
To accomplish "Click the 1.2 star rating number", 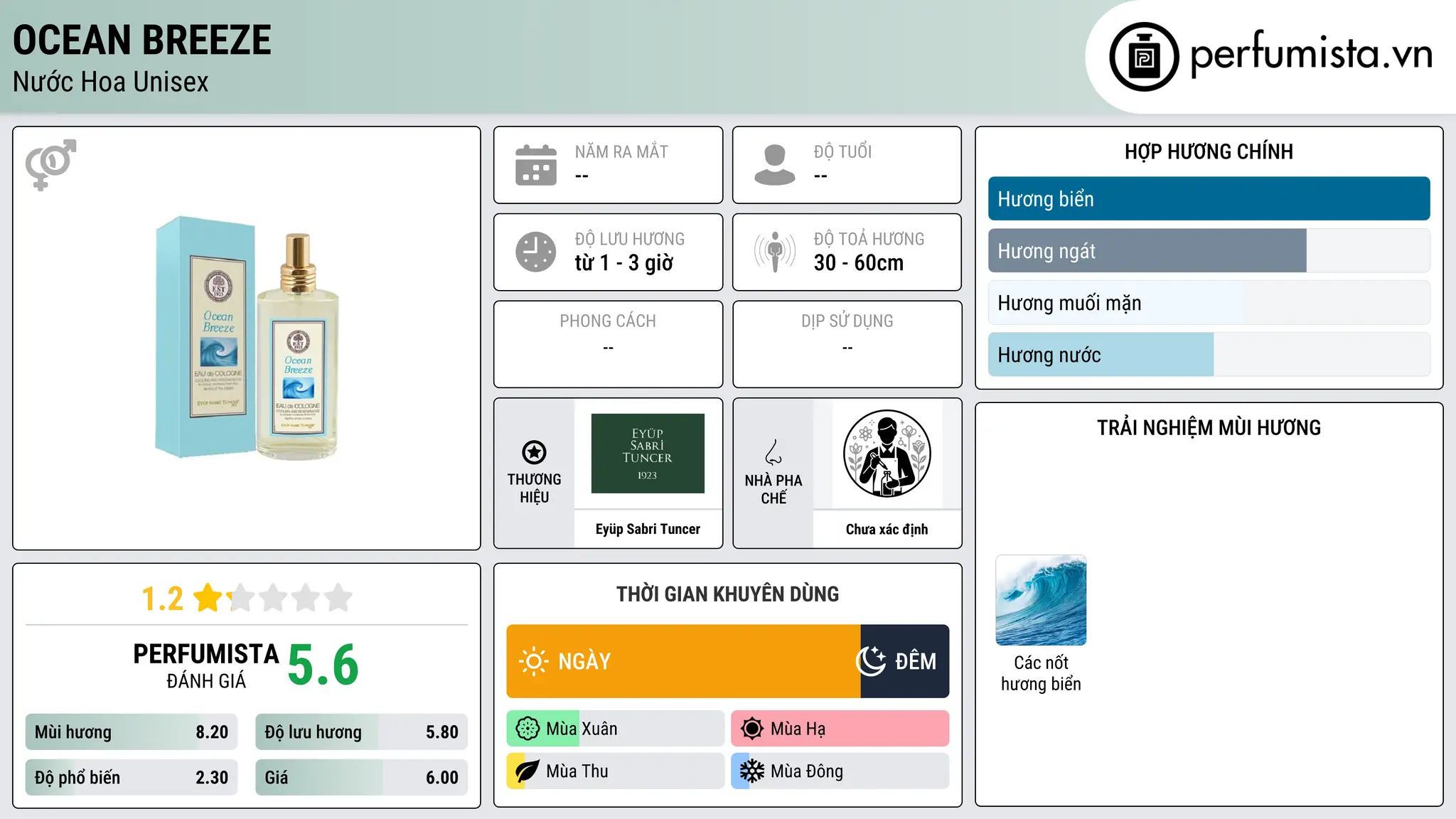I will (162, 599).
